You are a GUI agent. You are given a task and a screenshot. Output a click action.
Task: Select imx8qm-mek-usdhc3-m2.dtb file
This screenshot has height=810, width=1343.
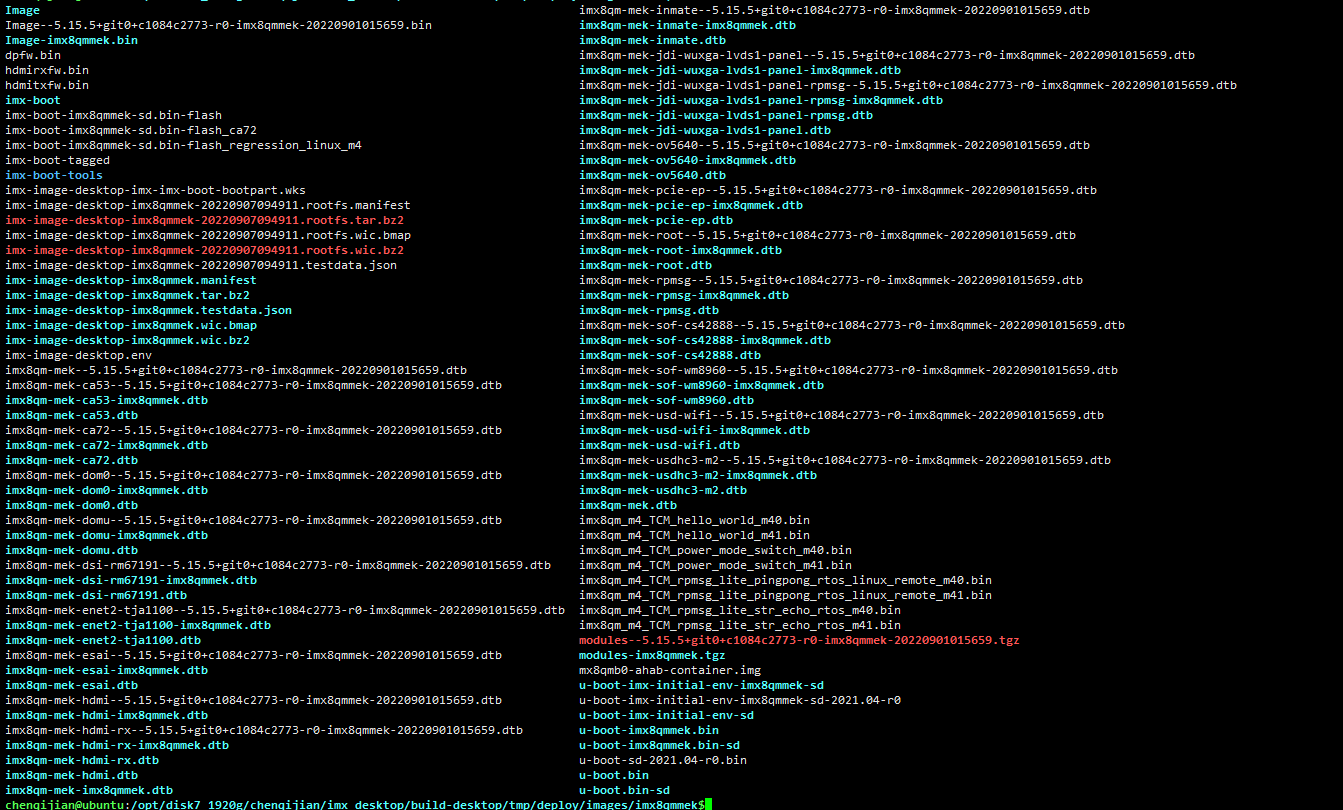[663, 490]
